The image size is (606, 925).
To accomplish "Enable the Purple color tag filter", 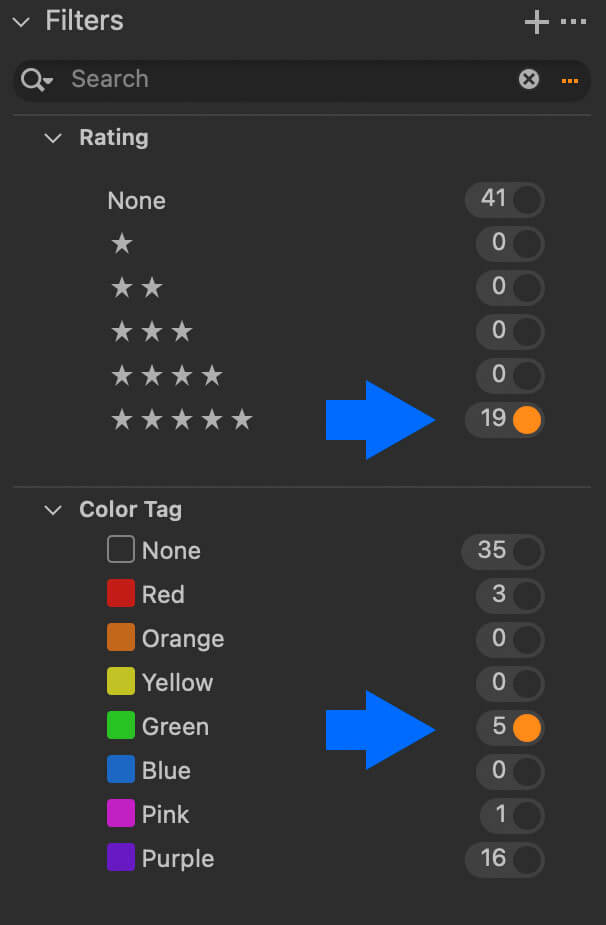I will pyautogui.click(x=526, y=859).
